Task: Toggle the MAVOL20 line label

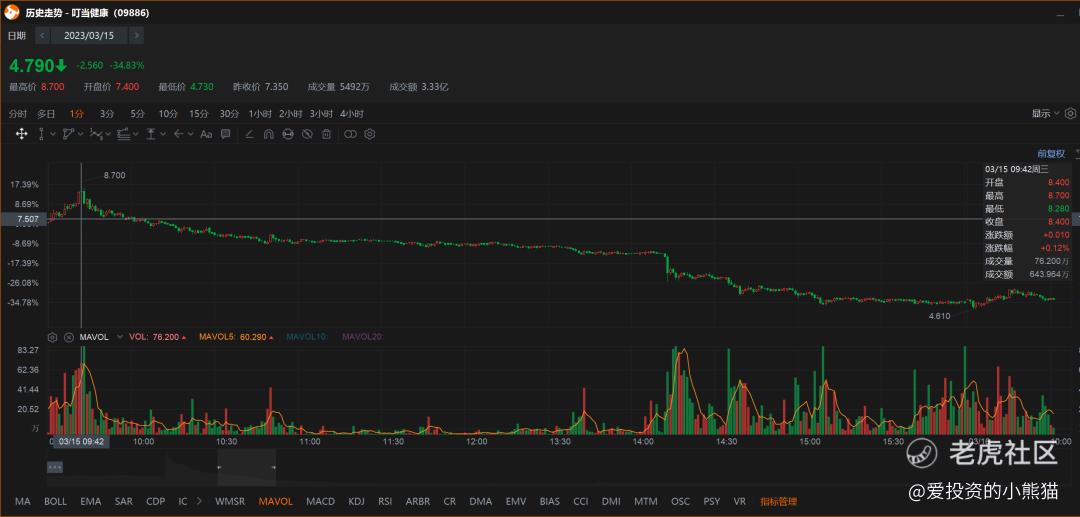Action: coord(362,337)
